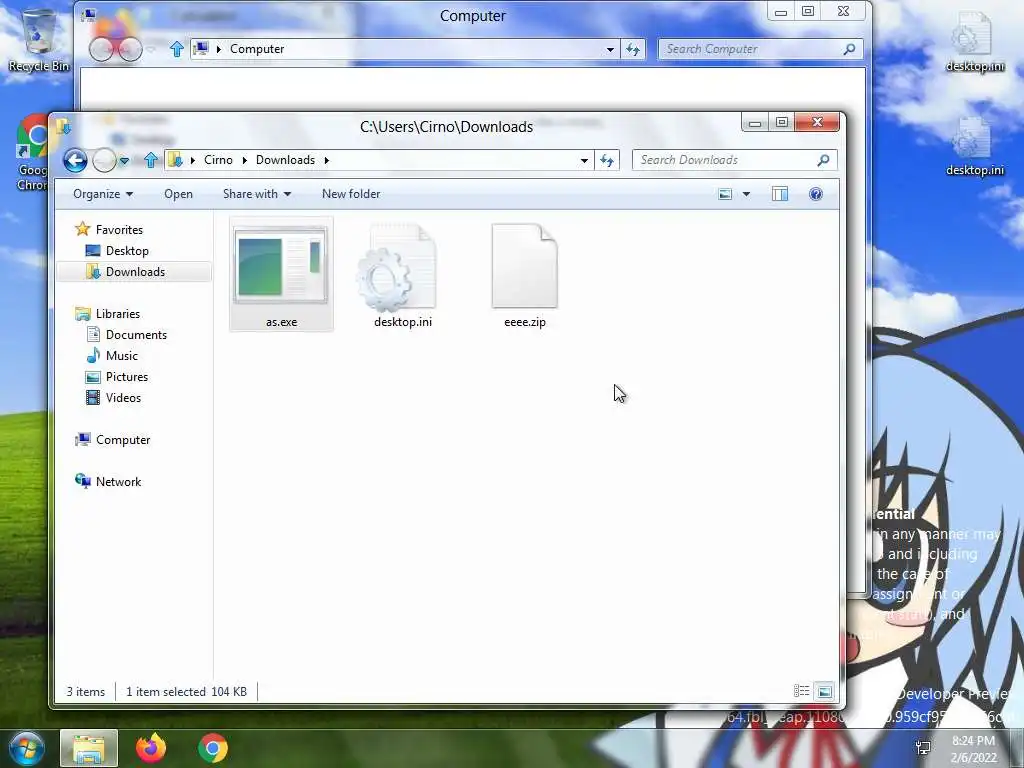The width and height of the screenshot is (1024, 768).
Task: Click the Computer breadcrumb in back window
Action: (257, 49)
